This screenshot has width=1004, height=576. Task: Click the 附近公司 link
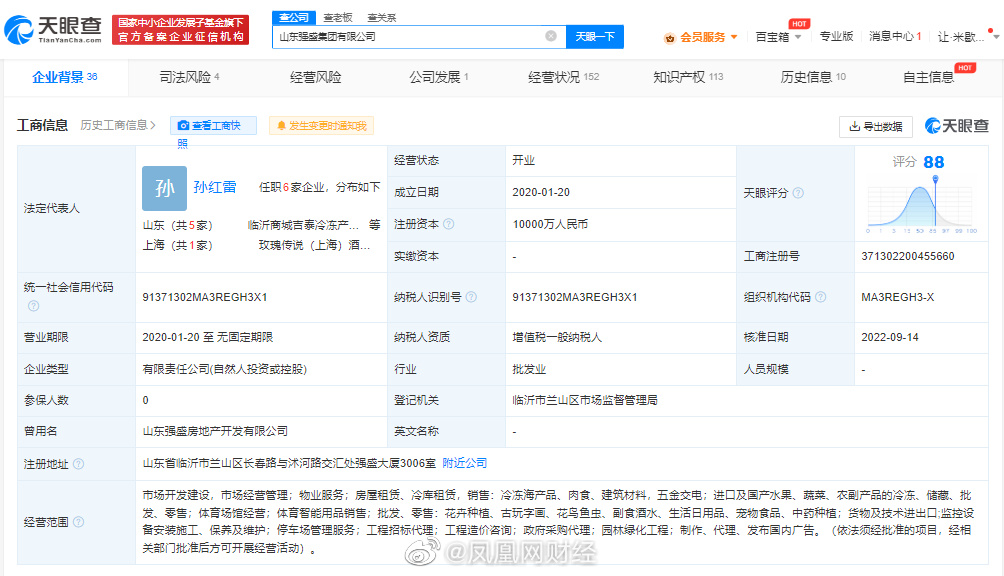click(465, 463)
